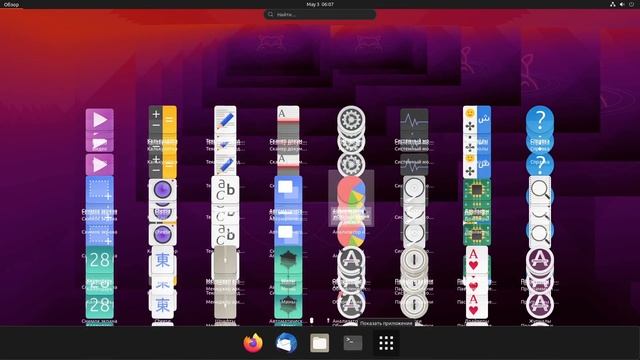Viewport: 640px width, 360px height.
Task: Open the power icon in top bar
Action: pos(631,4)
